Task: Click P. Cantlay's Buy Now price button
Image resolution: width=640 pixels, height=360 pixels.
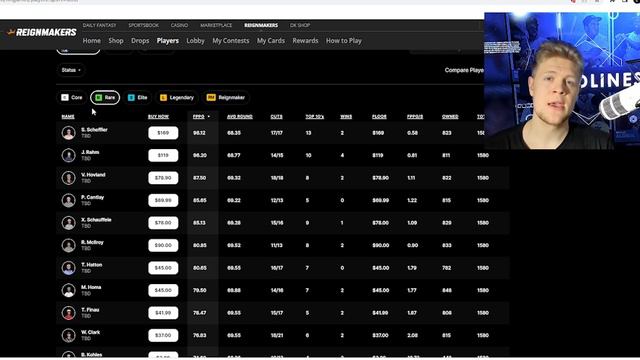Action: click(163, 200)
